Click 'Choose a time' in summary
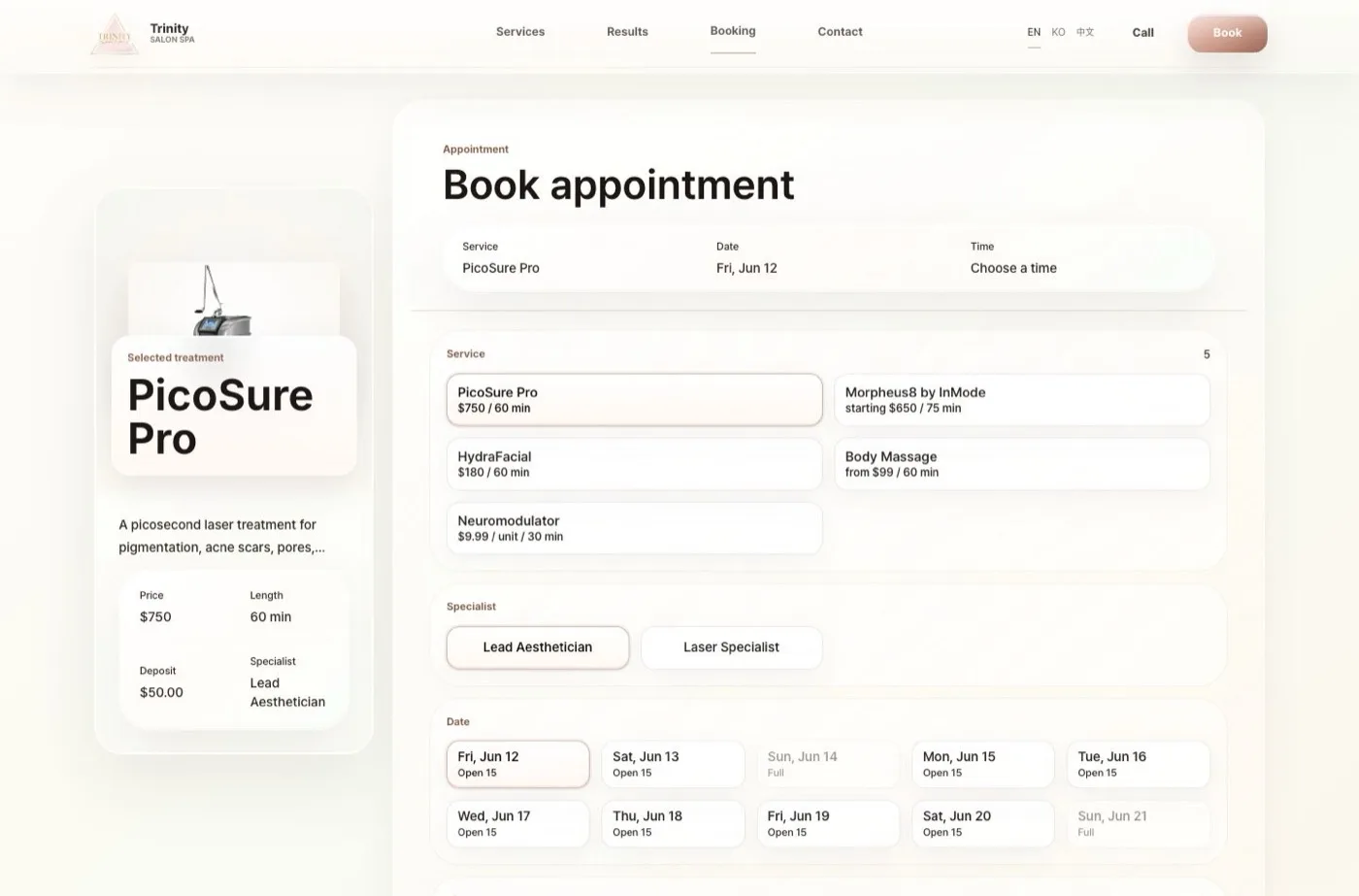The width and height of the screenshot is (1359, 896). click(x=1013, y=268)
